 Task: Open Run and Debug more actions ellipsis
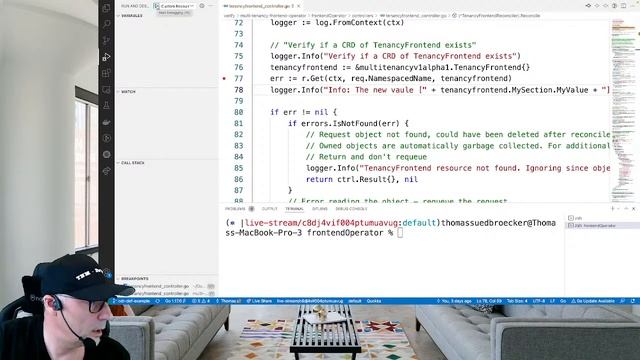click(x=211, y=6)
